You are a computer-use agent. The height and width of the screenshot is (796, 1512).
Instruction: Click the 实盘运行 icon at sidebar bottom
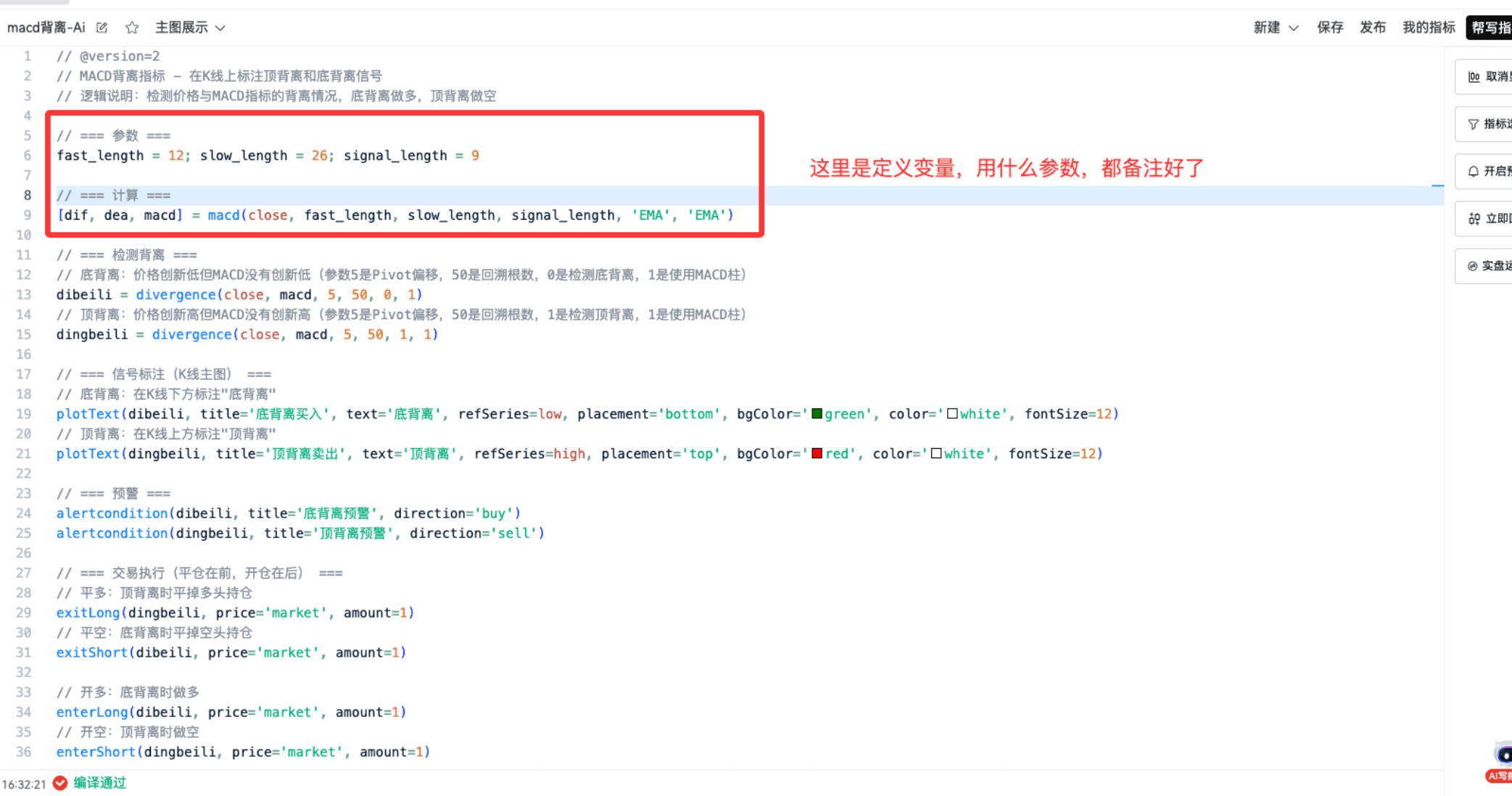(x=1472, y=265)
